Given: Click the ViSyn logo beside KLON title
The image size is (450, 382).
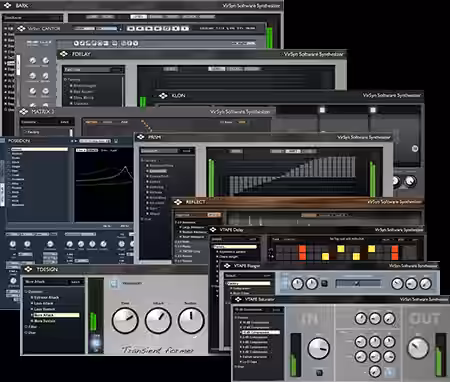Looking at the screenshot, I should pyautogui.click(x=163, y=96).
